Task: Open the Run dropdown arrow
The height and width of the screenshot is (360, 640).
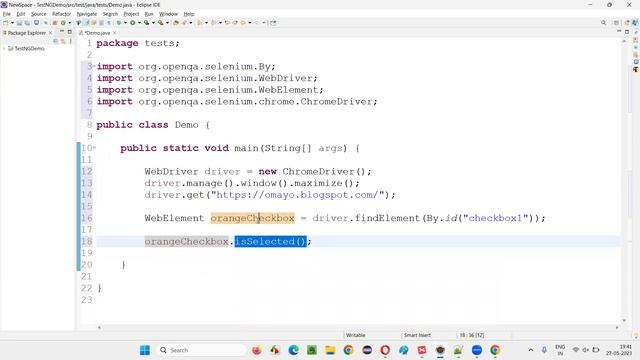Action: coord(139,23)
